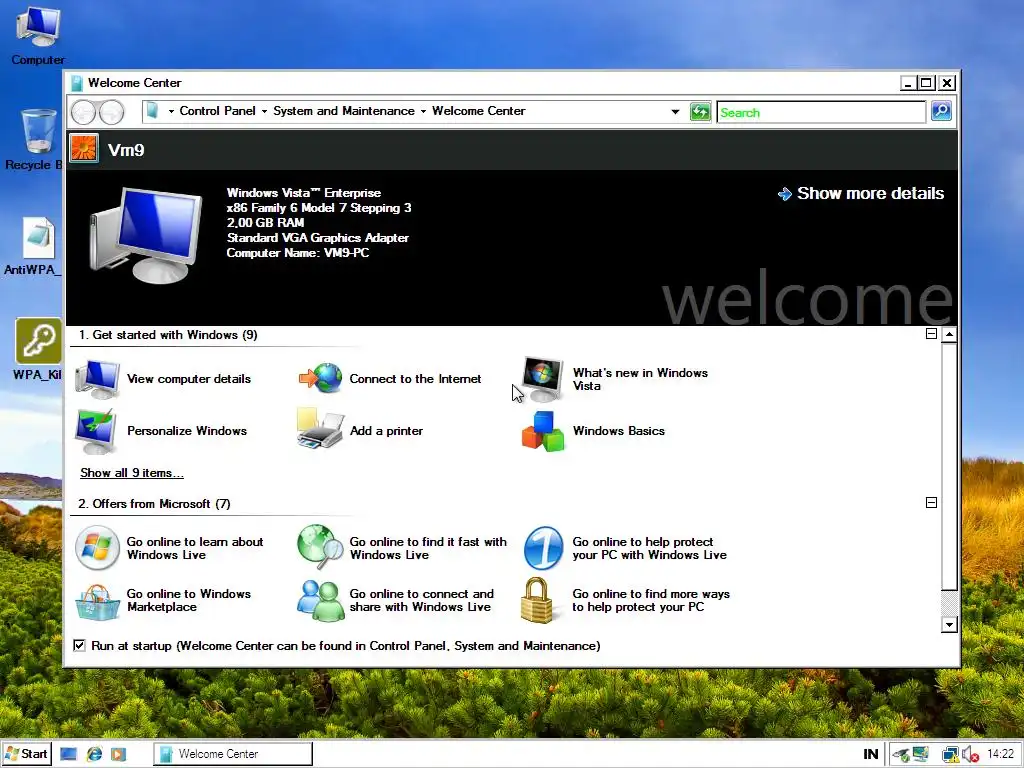Click System and Maintenance in the address bar
The height and width of the screenshot is (768, 1024).
tap(344, 111)
